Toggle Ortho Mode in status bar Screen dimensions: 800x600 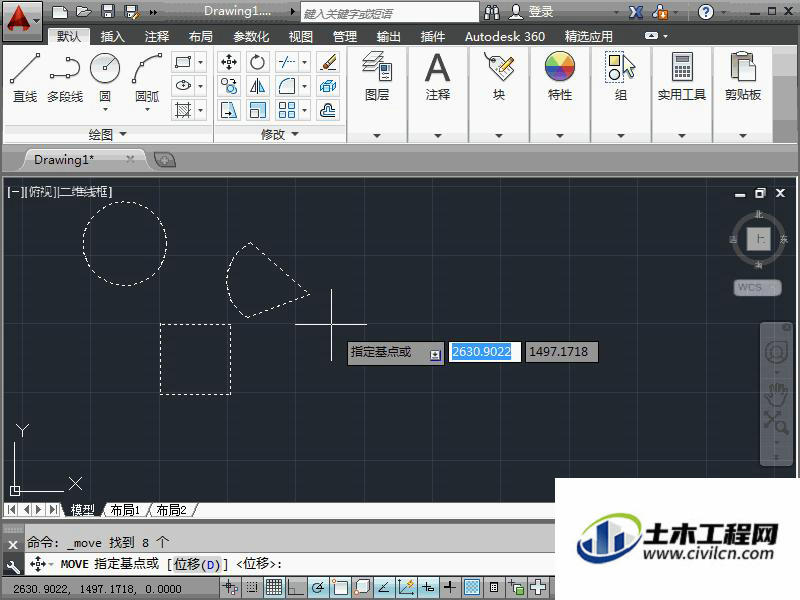(x=296, y=588)
